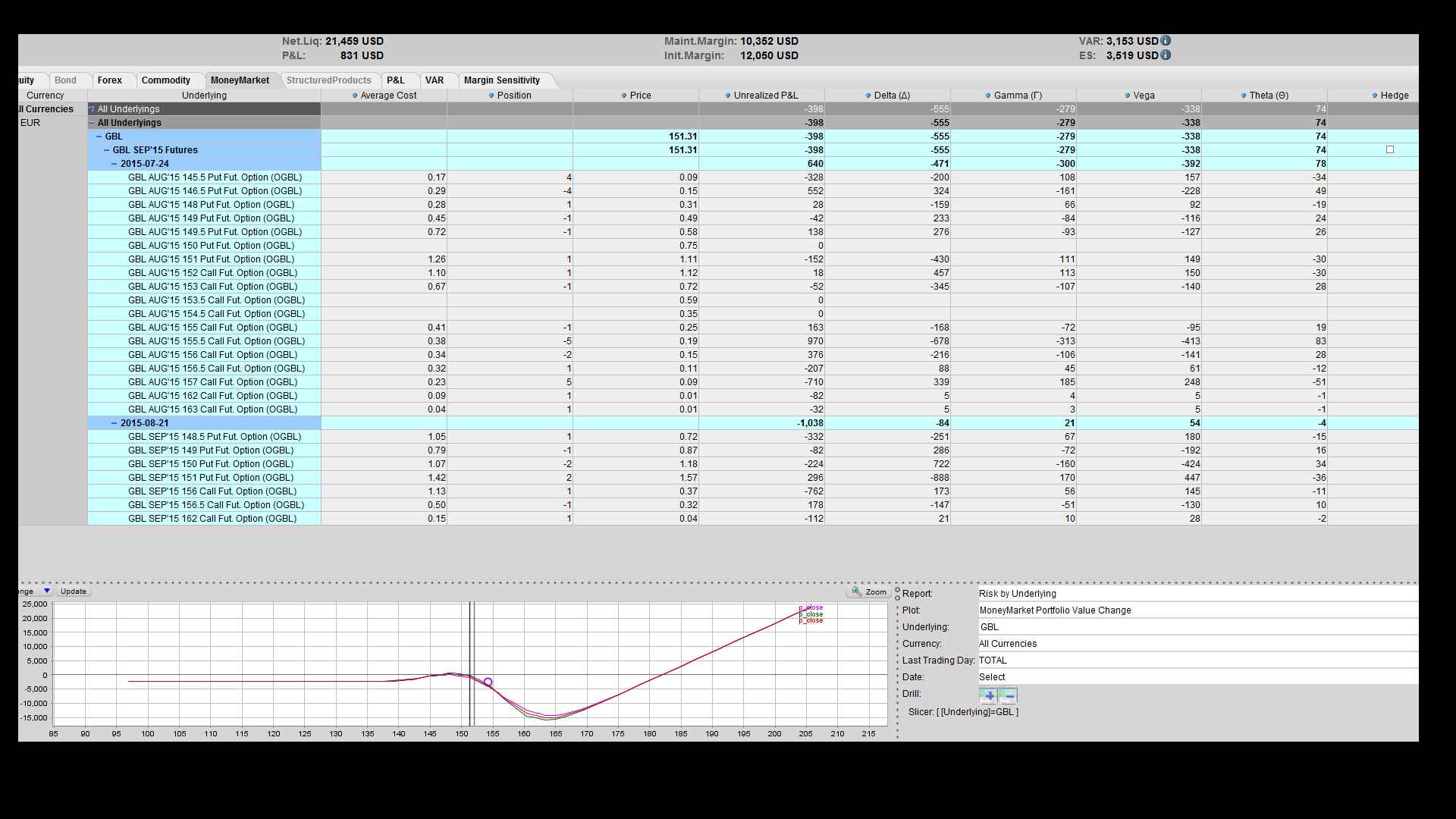
Task: Open the chart type dropdown arrow
Action: [x=47, y=591]
